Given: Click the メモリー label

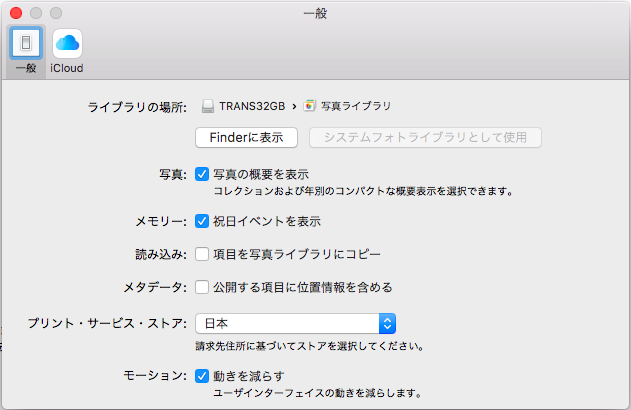Looking at the screenshot, I should click(x=161, y=221).
